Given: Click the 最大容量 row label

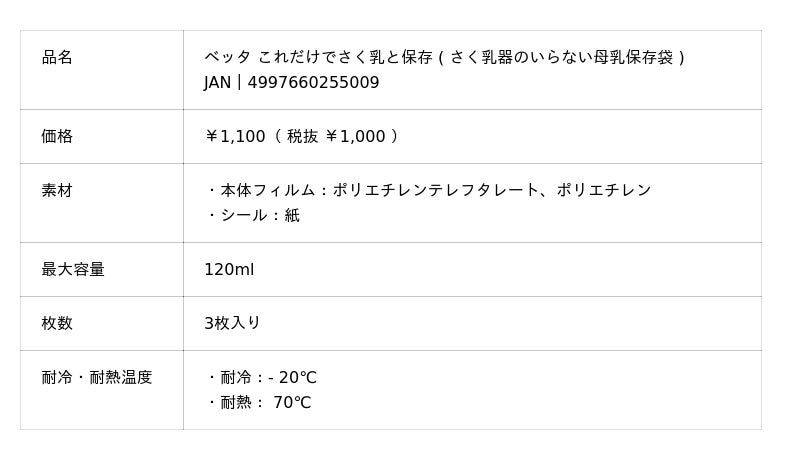Looking at the screenshot, I should click(73, 270).
